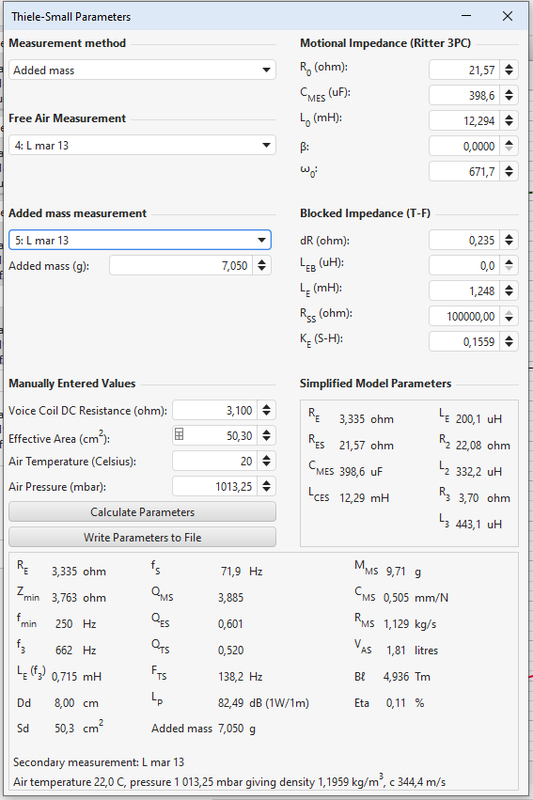Click the LCES value 12,29 mH
The width and height of the screenshot is (533, 800).
[x=364, y=498]
